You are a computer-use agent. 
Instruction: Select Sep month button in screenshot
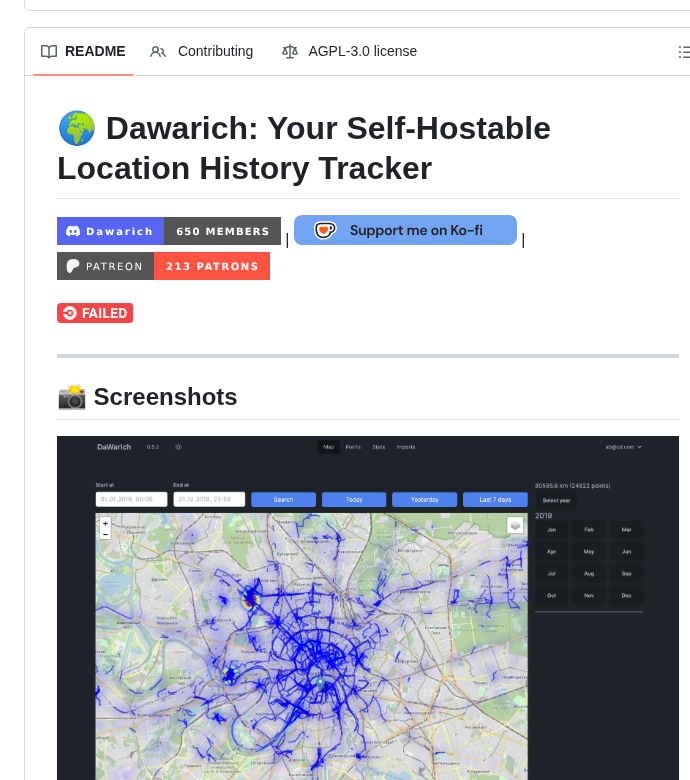[626, 574]
